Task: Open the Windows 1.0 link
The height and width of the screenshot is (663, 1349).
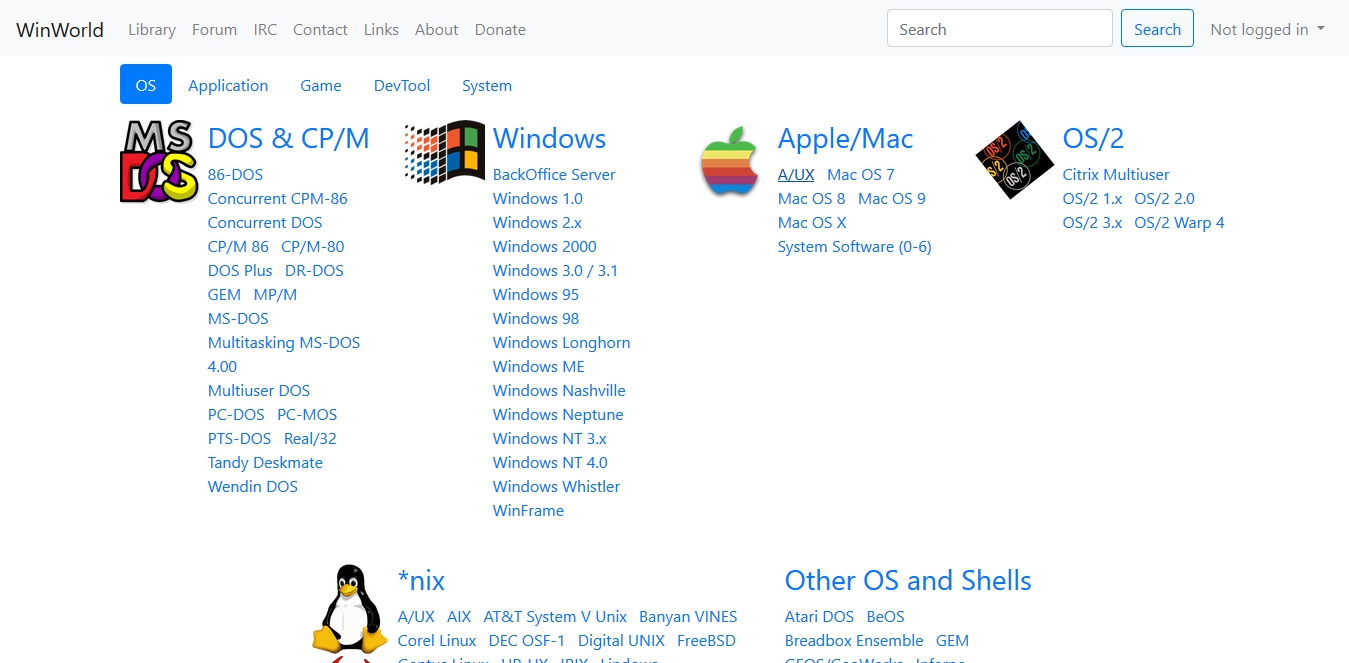Action: tap(538, 198)
